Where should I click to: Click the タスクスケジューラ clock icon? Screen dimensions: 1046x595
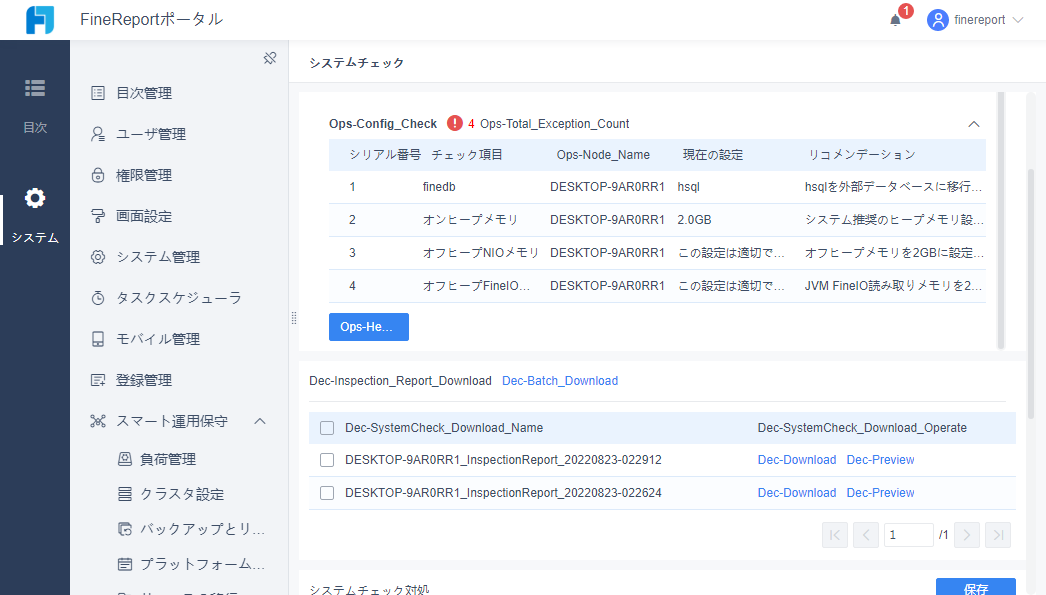(98, 298)
